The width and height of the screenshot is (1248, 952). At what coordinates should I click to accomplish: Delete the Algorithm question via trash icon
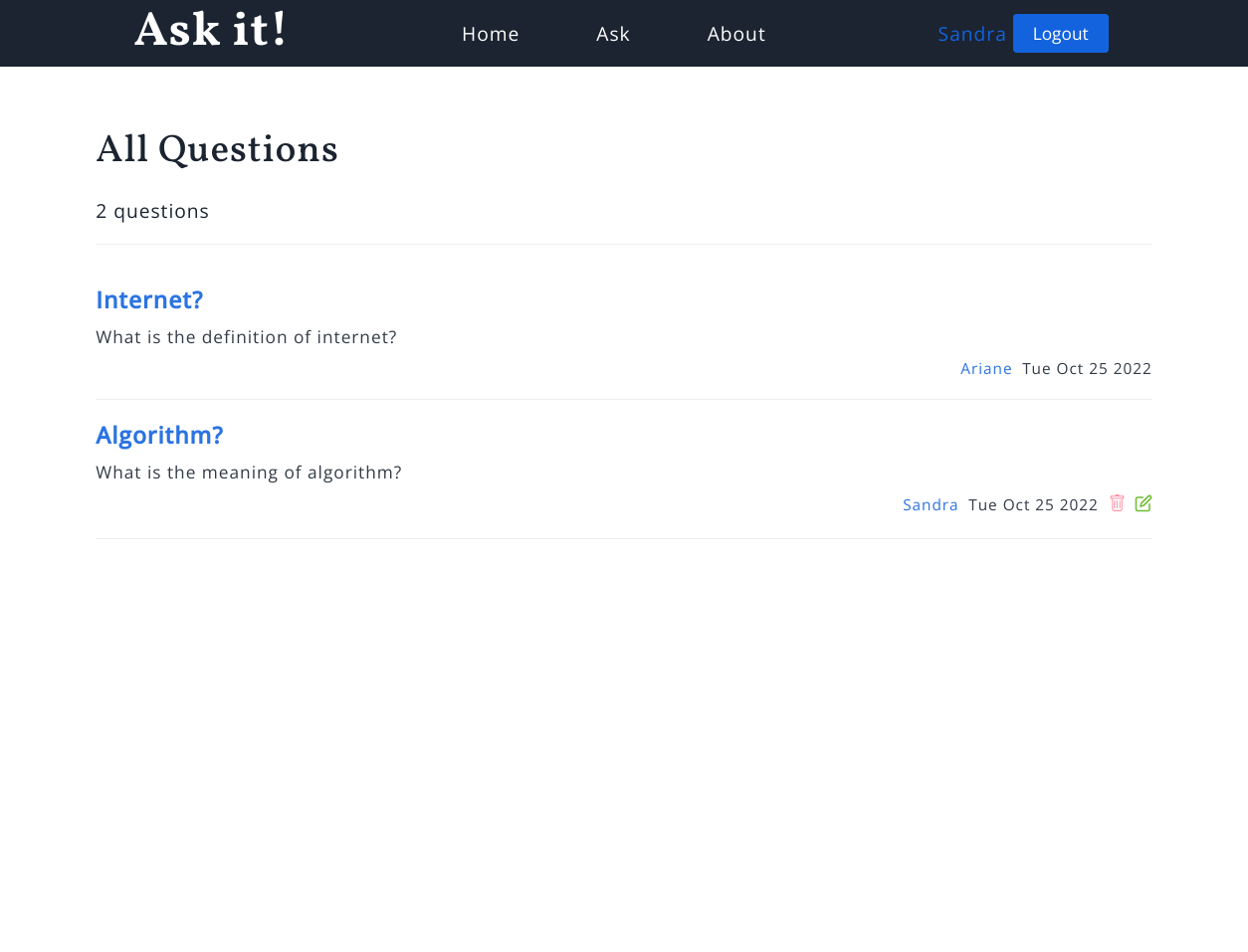point(1117,503)
